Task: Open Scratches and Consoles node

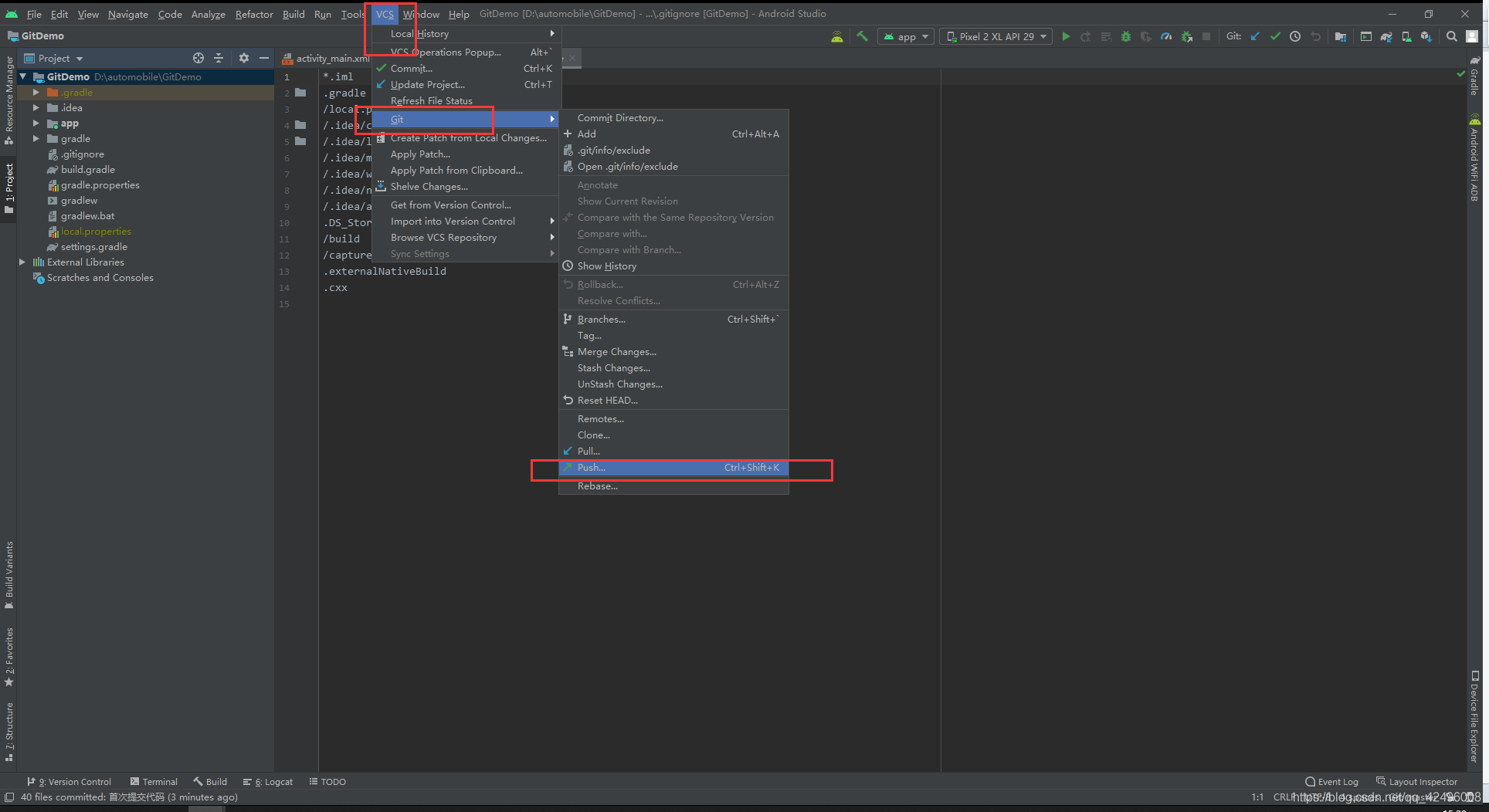Action: 93,278
